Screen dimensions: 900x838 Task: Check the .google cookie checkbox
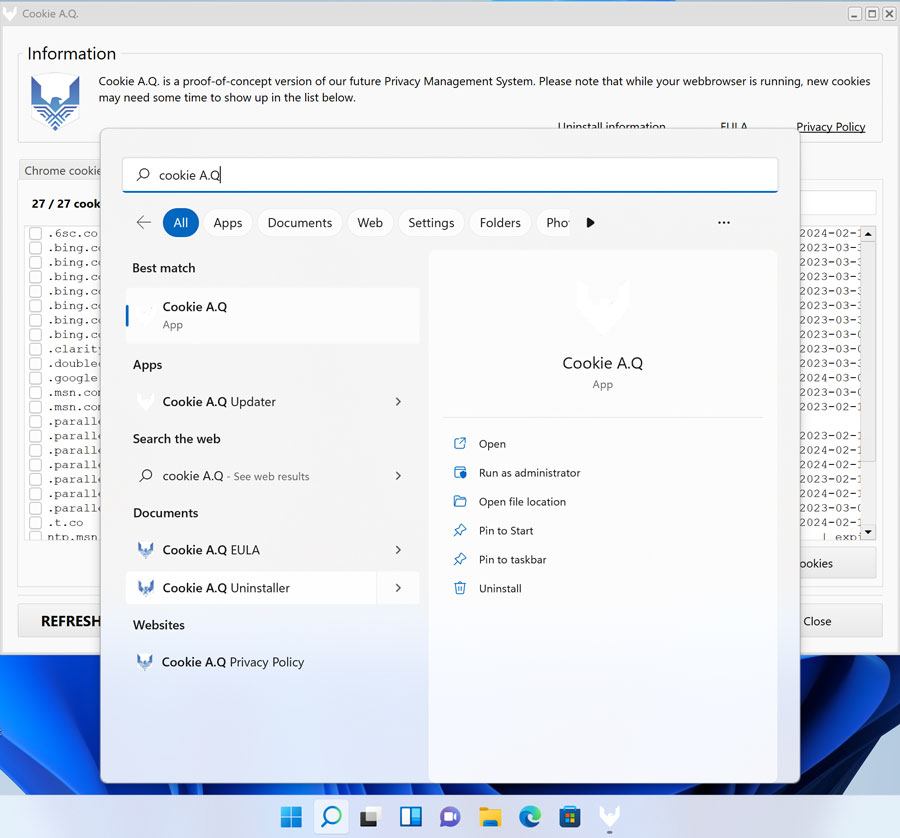pyautogui.click(x=36, y=378)
